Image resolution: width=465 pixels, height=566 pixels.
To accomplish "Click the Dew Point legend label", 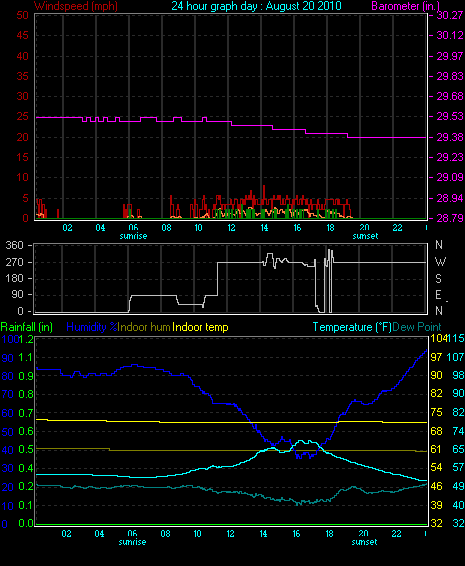I will tap(417, 327).
